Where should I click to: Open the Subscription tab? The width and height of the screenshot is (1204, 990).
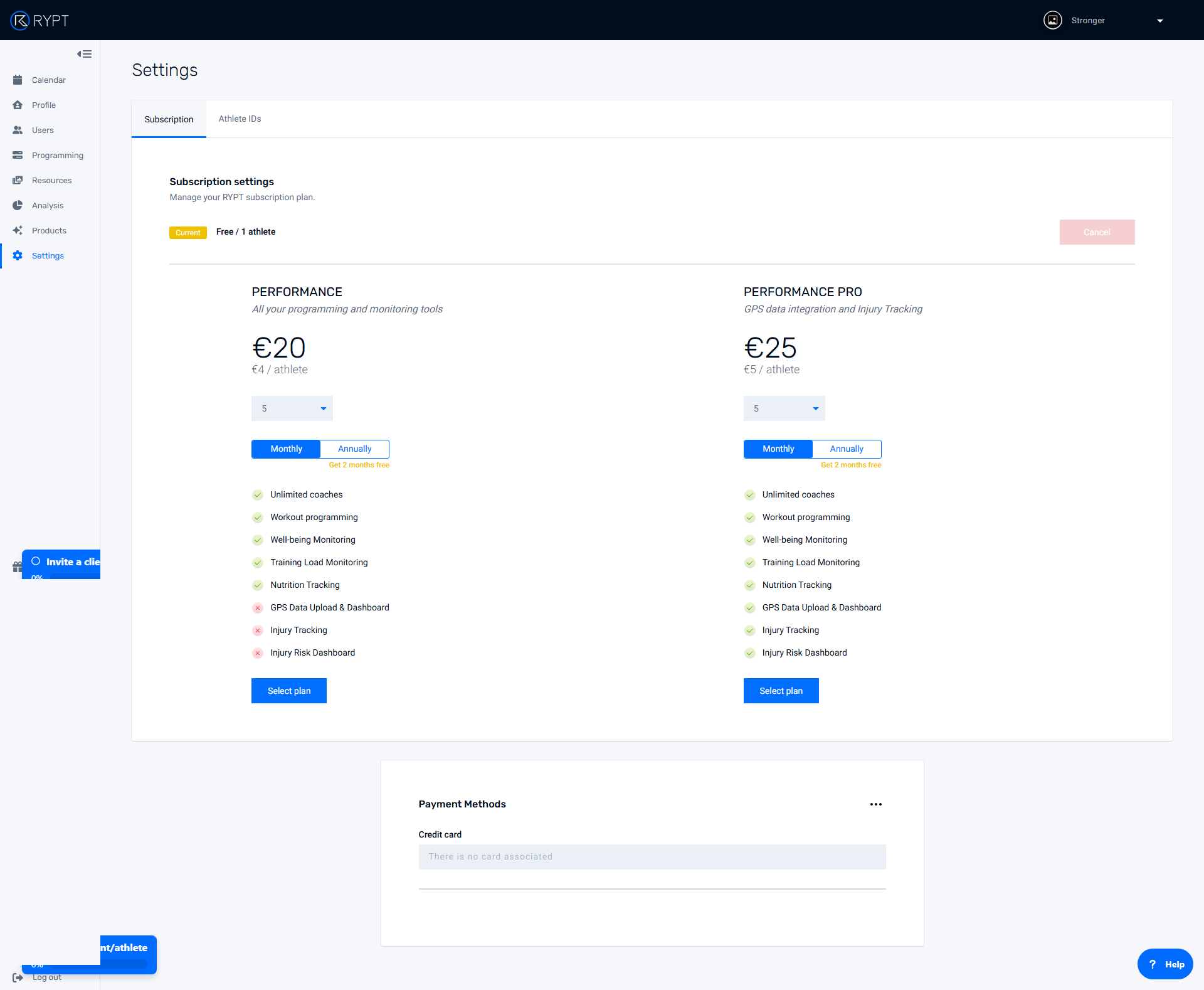point(169,119)
